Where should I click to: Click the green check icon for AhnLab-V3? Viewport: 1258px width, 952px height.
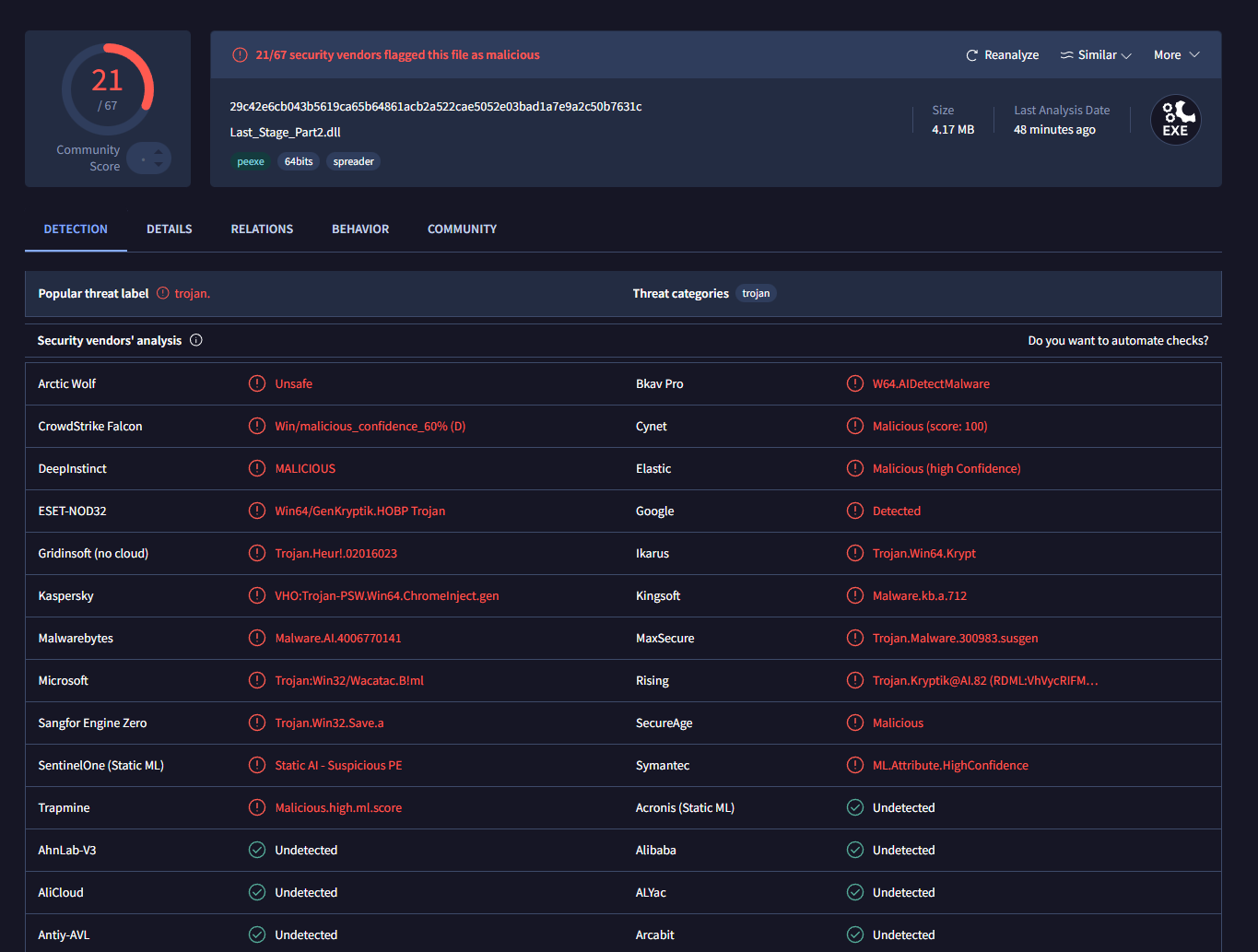tap(257, 850)
